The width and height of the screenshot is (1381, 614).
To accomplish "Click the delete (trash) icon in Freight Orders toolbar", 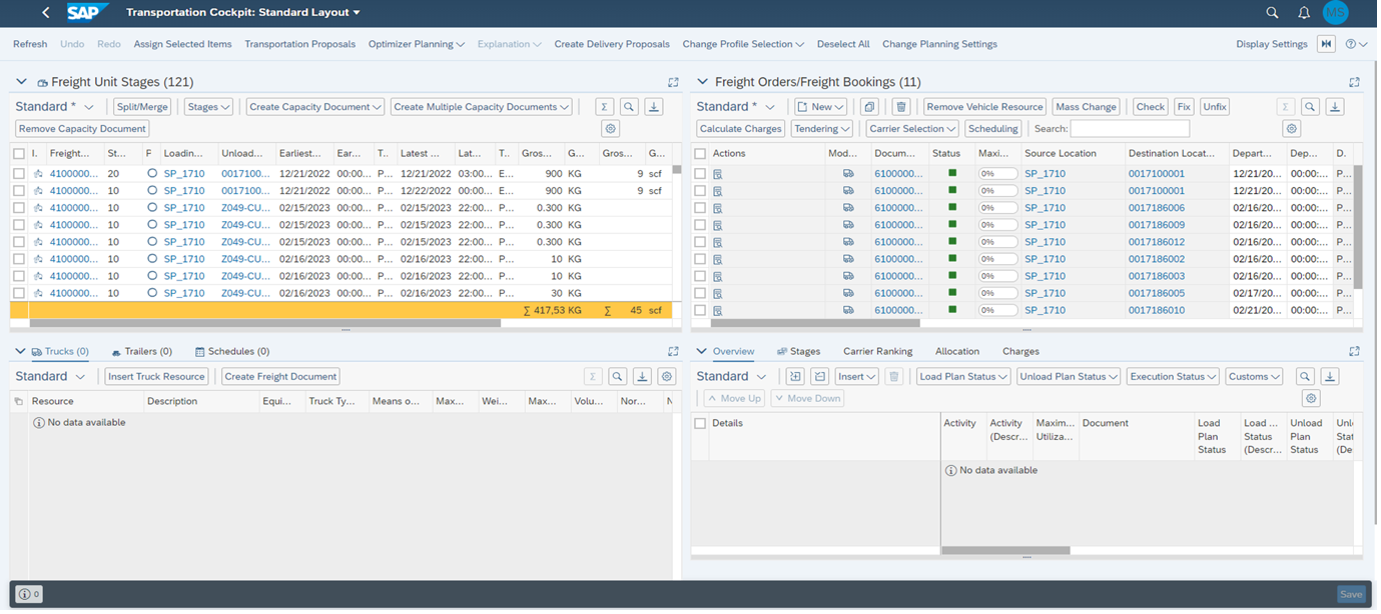I will point(900,106).
